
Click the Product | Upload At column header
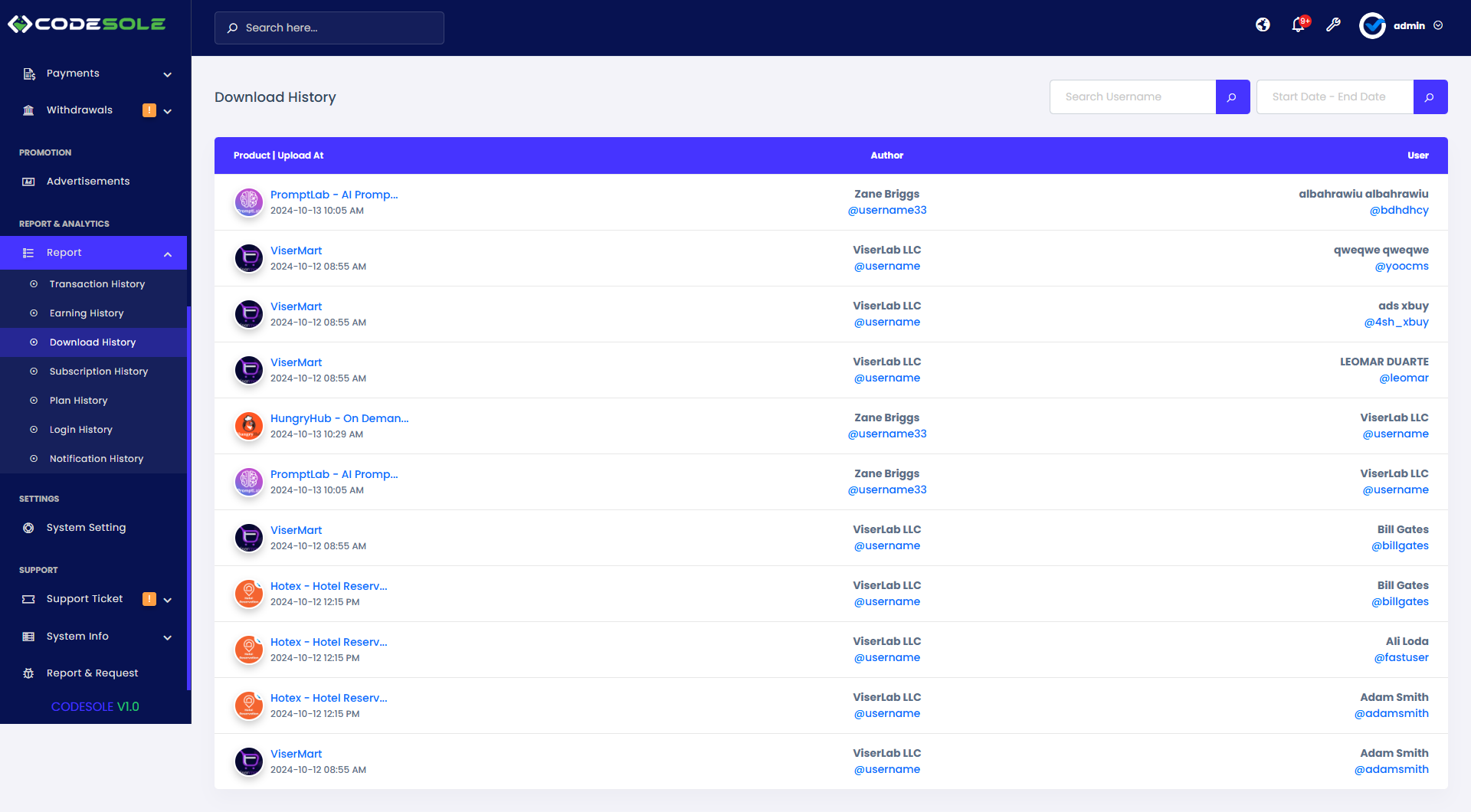click(278, 156)
